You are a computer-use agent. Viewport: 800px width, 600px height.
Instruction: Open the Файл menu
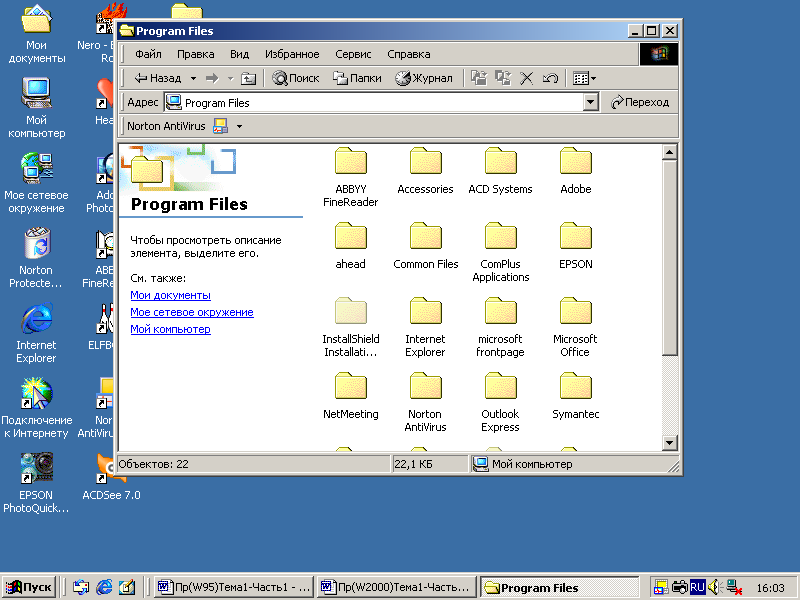click(x=148, y=54)
